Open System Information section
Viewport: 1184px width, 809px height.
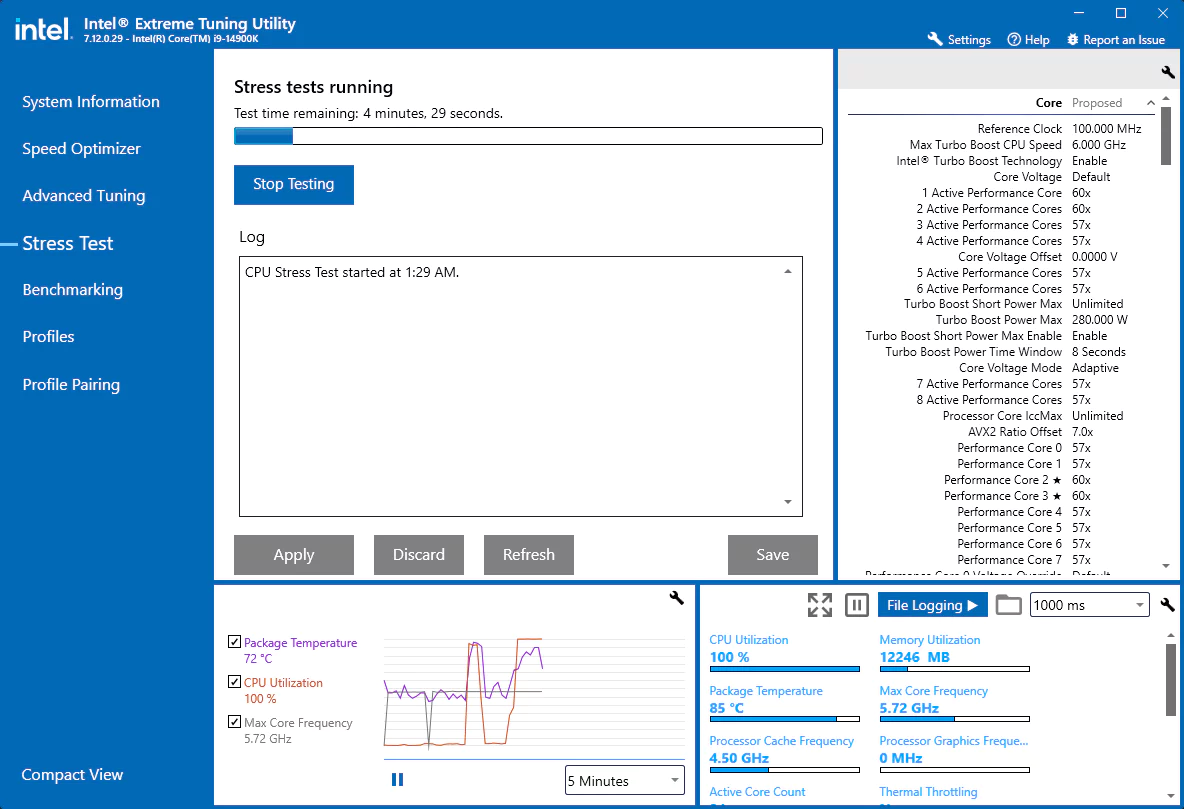click(x=91, y=101)
